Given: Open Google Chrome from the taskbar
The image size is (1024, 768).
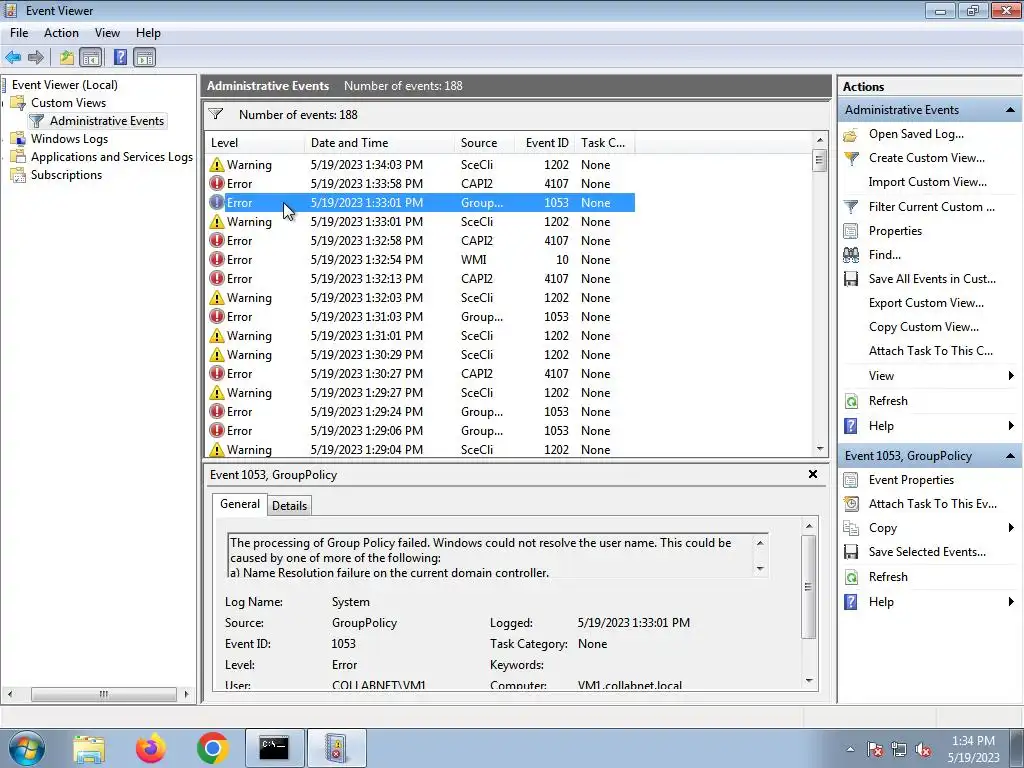Looking at the screenshot, I should click(x=212, y=748).
